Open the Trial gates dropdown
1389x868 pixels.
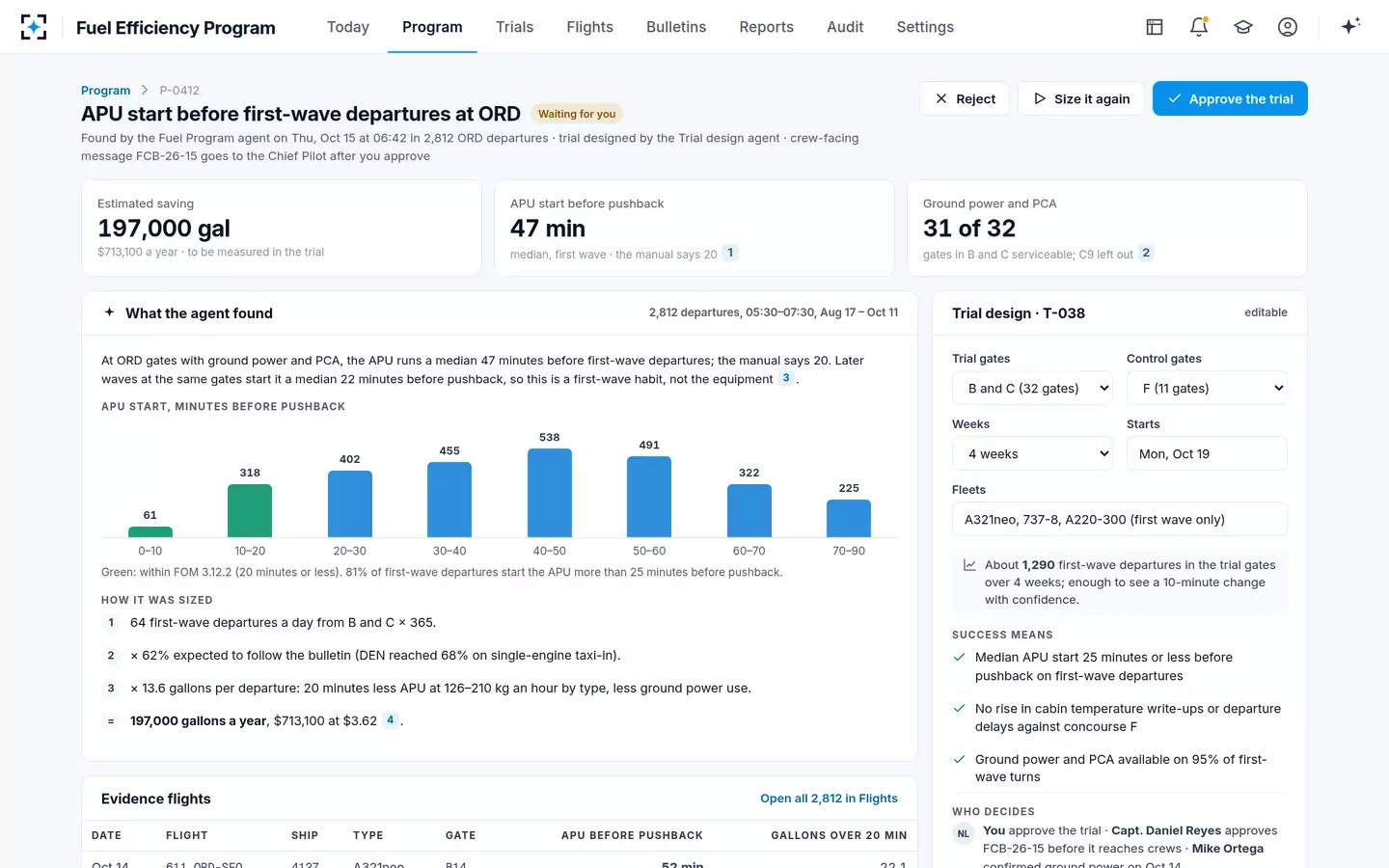coord(1033,388)
